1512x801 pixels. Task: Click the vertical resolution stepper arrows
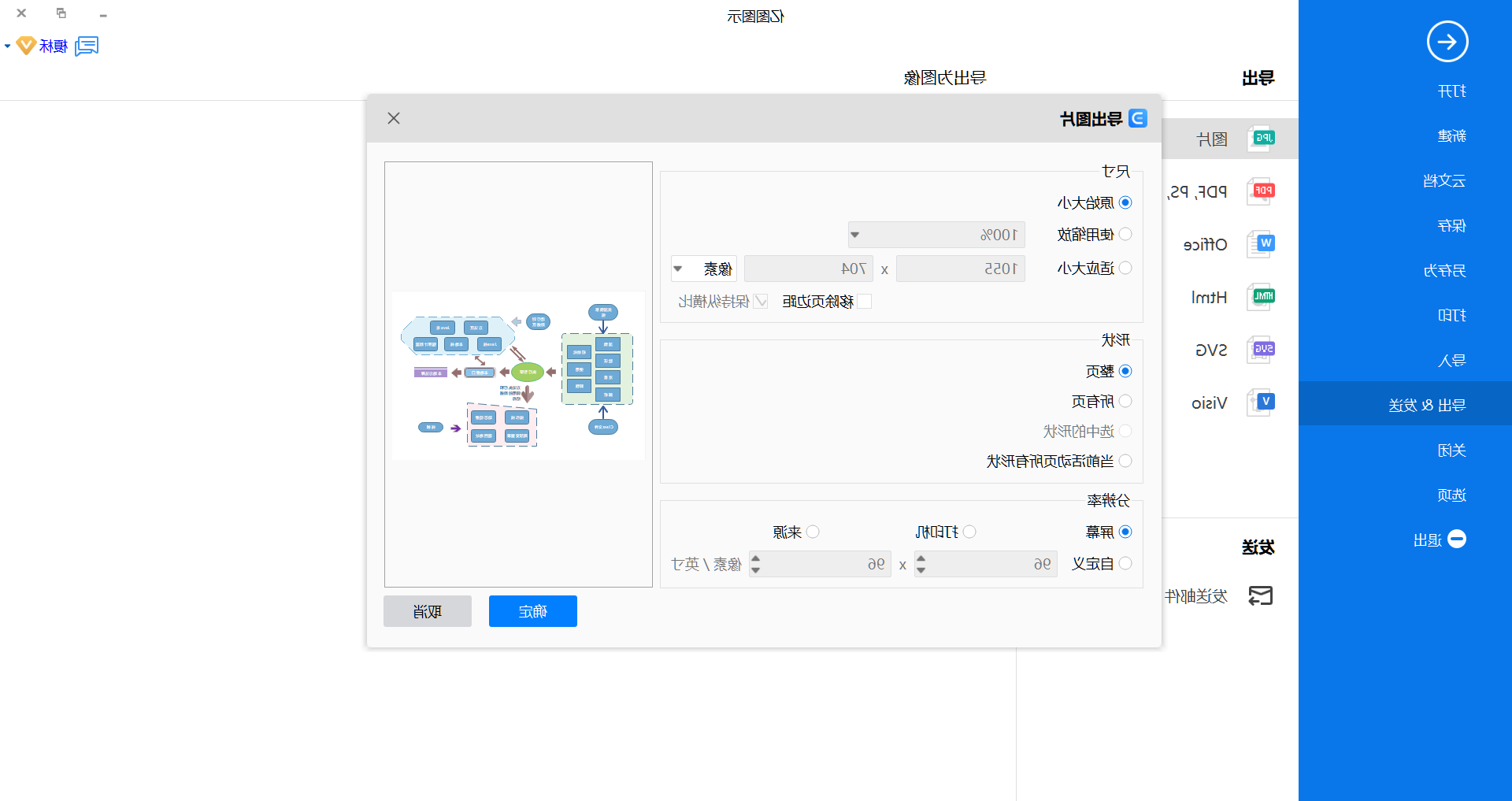756,564
